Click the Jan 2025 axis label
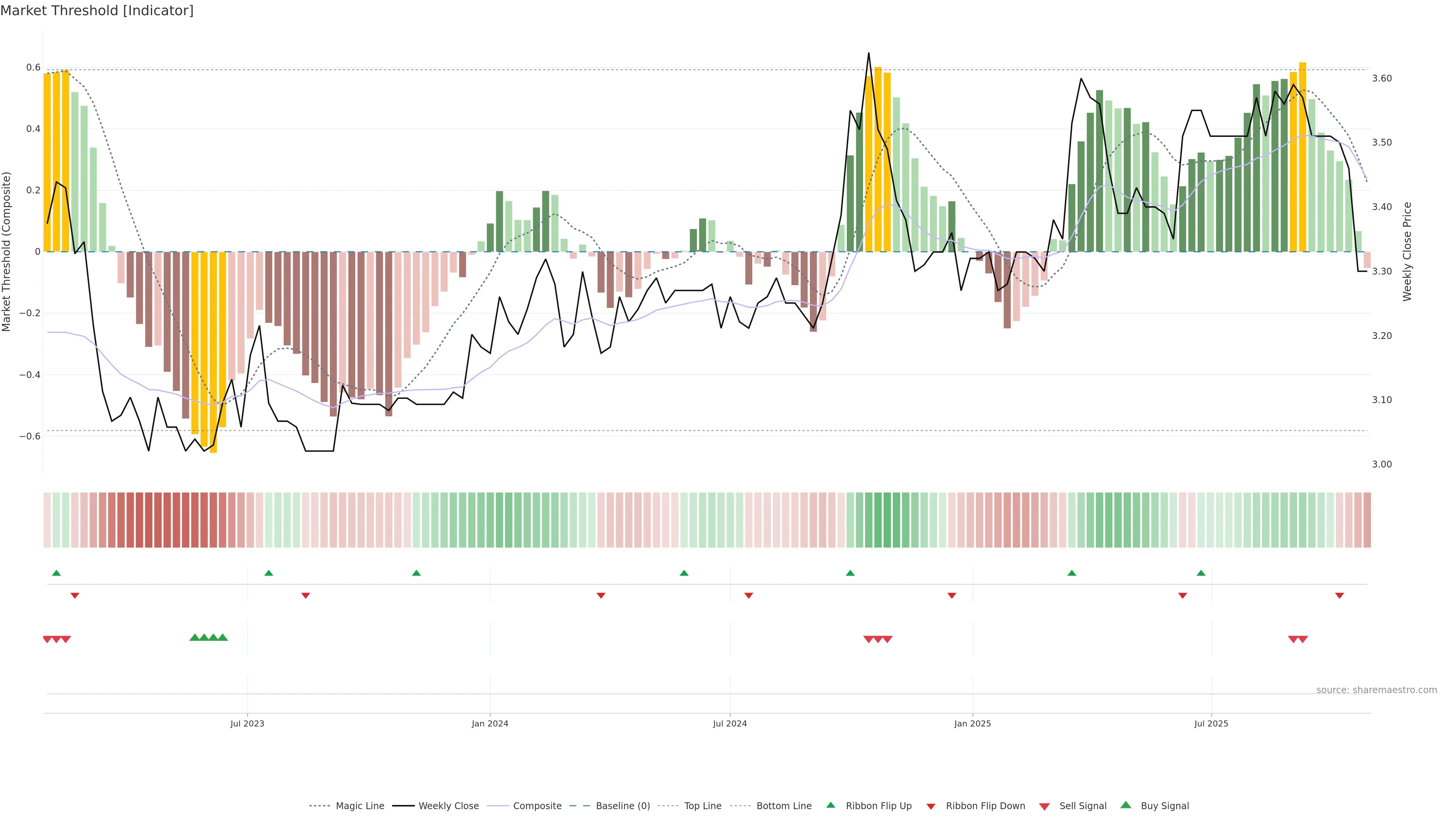This screenshot has width=1456, height=819. 972,723
